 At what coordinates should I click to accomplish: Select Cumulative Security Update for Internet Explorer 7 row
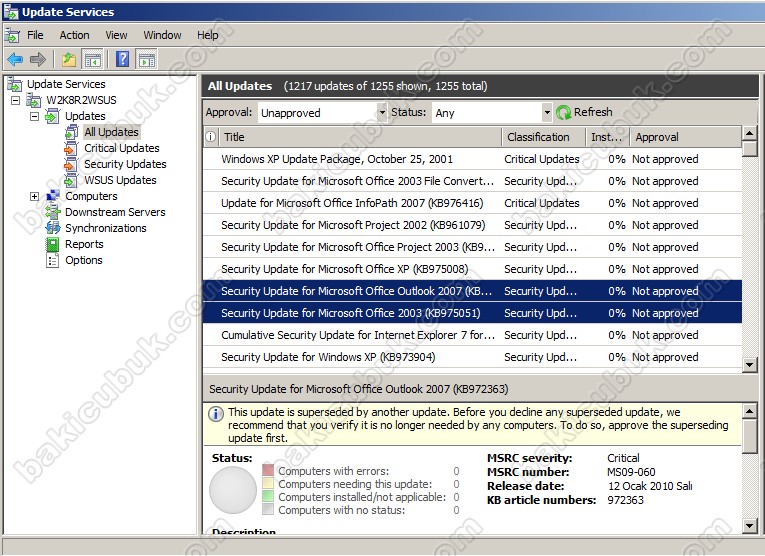click(472, 335)
